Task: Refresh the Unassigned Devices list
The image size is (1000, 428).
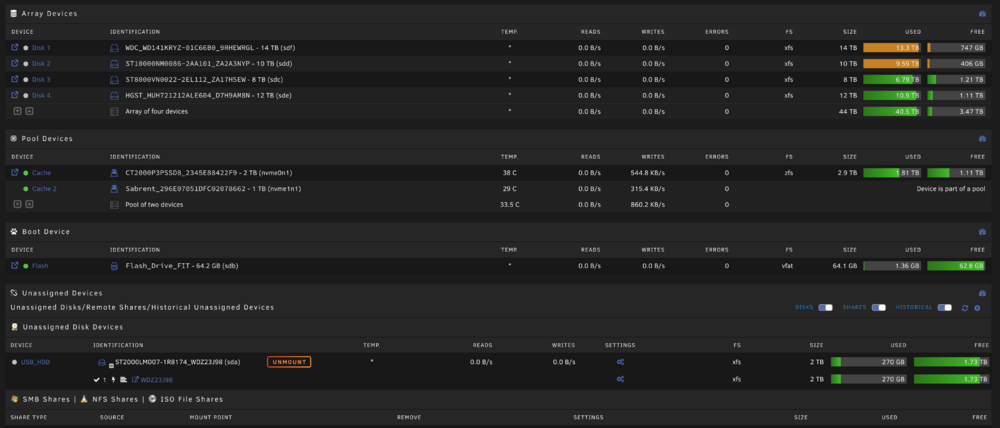Action: [x=965, y=308]
